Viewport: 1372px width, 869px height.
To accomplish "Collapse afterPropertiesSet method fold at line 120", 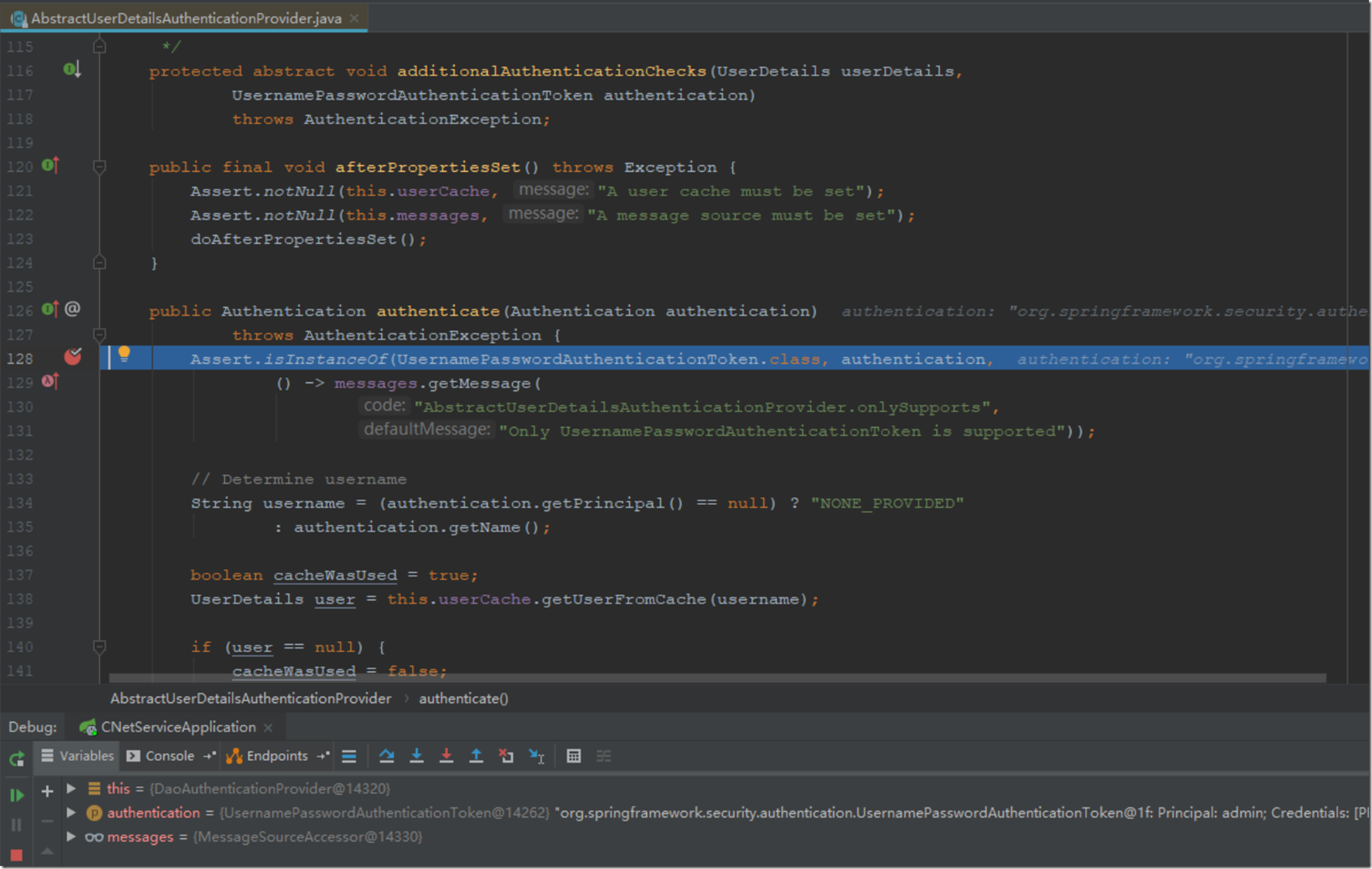I will pyautogui.click(x=99, y=166).
